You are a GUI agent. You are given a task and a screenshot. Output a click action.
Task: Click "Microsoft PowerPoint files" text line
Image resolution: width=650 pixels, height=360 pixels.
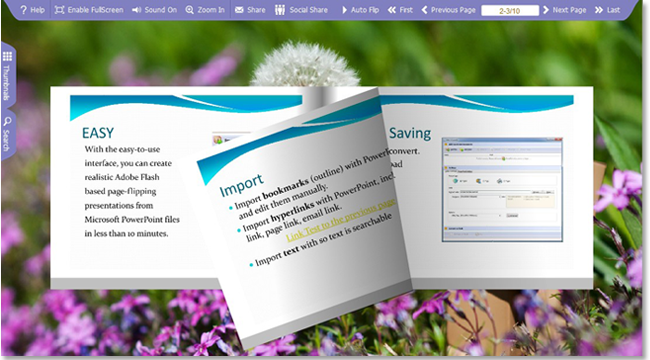(x=132, y=219)
